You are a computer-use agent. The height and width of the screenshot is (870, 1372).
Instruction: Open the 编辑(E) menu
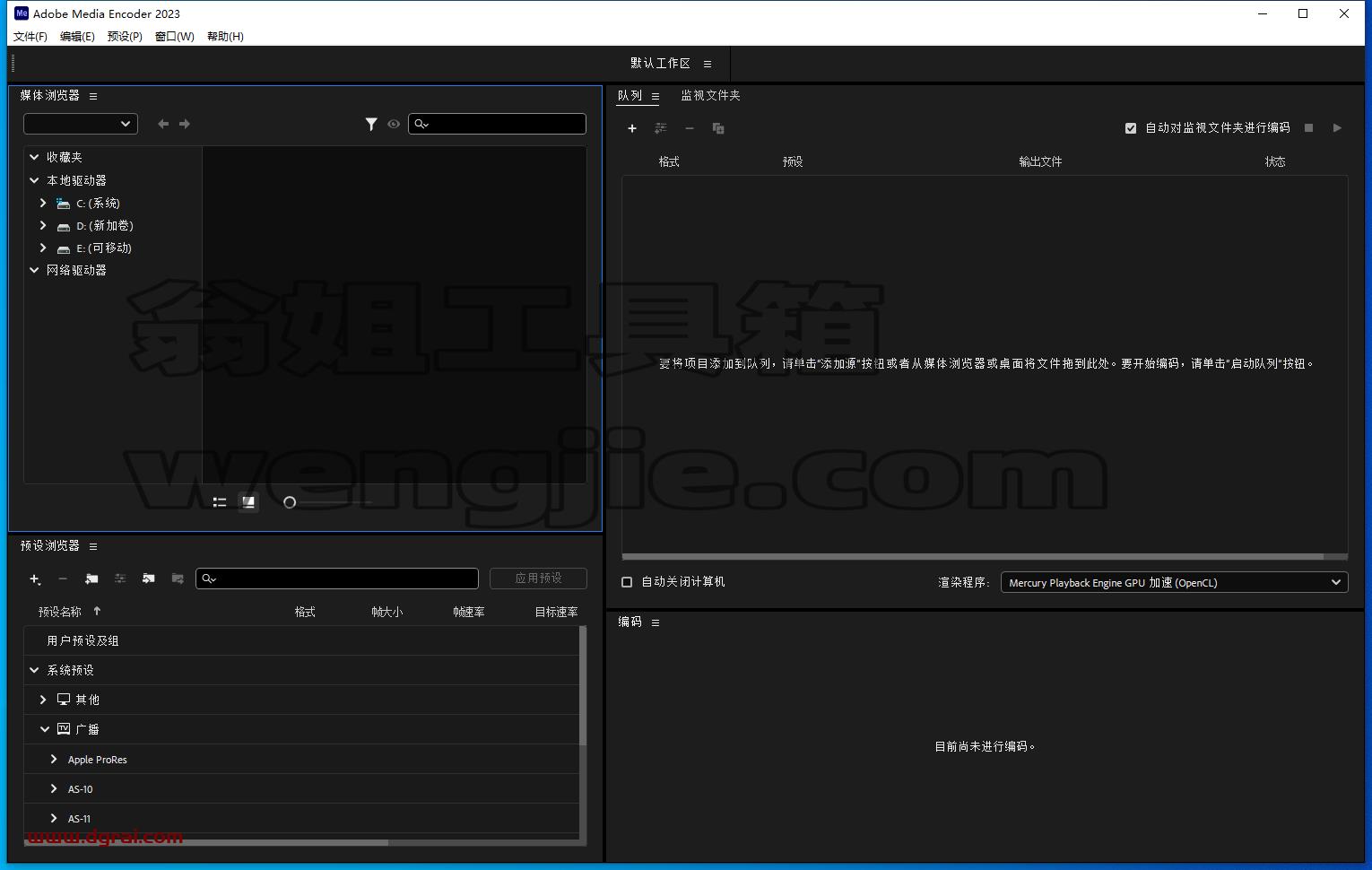pyautogui.click(x=77, y=37)
